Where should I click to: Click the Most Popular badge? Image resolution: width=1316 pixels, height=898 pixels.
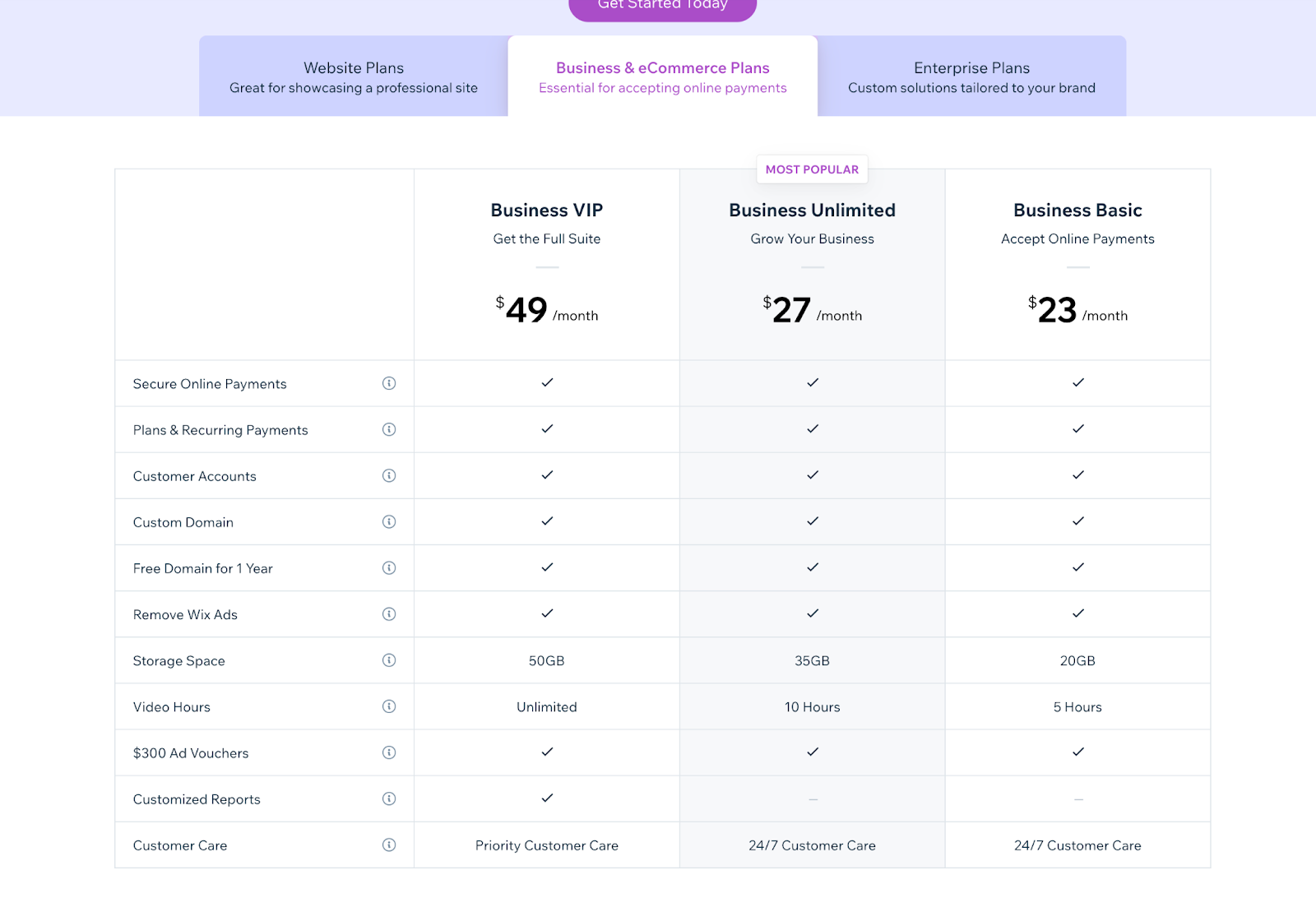click(812, 169)
